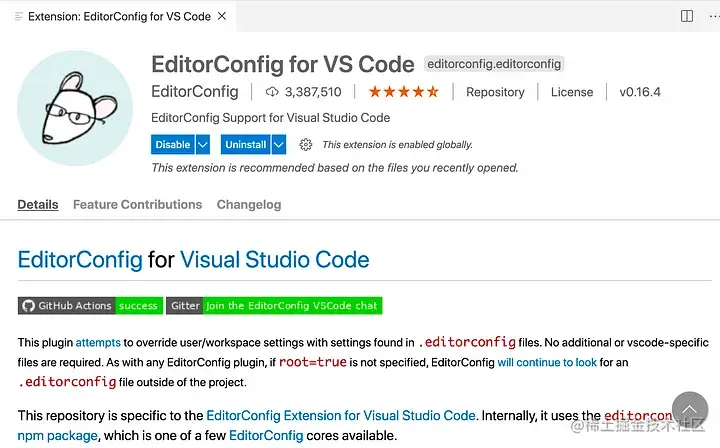Open the License link
720x448 pixels.
click(572, 92)
